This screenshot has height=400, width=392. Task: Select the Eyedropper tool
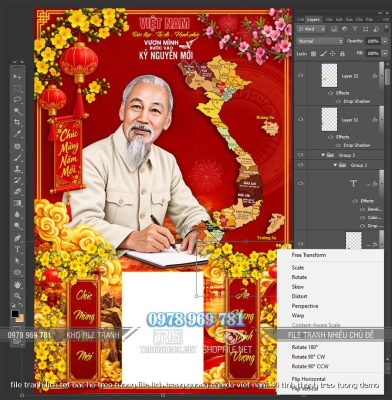coord(17,134)
